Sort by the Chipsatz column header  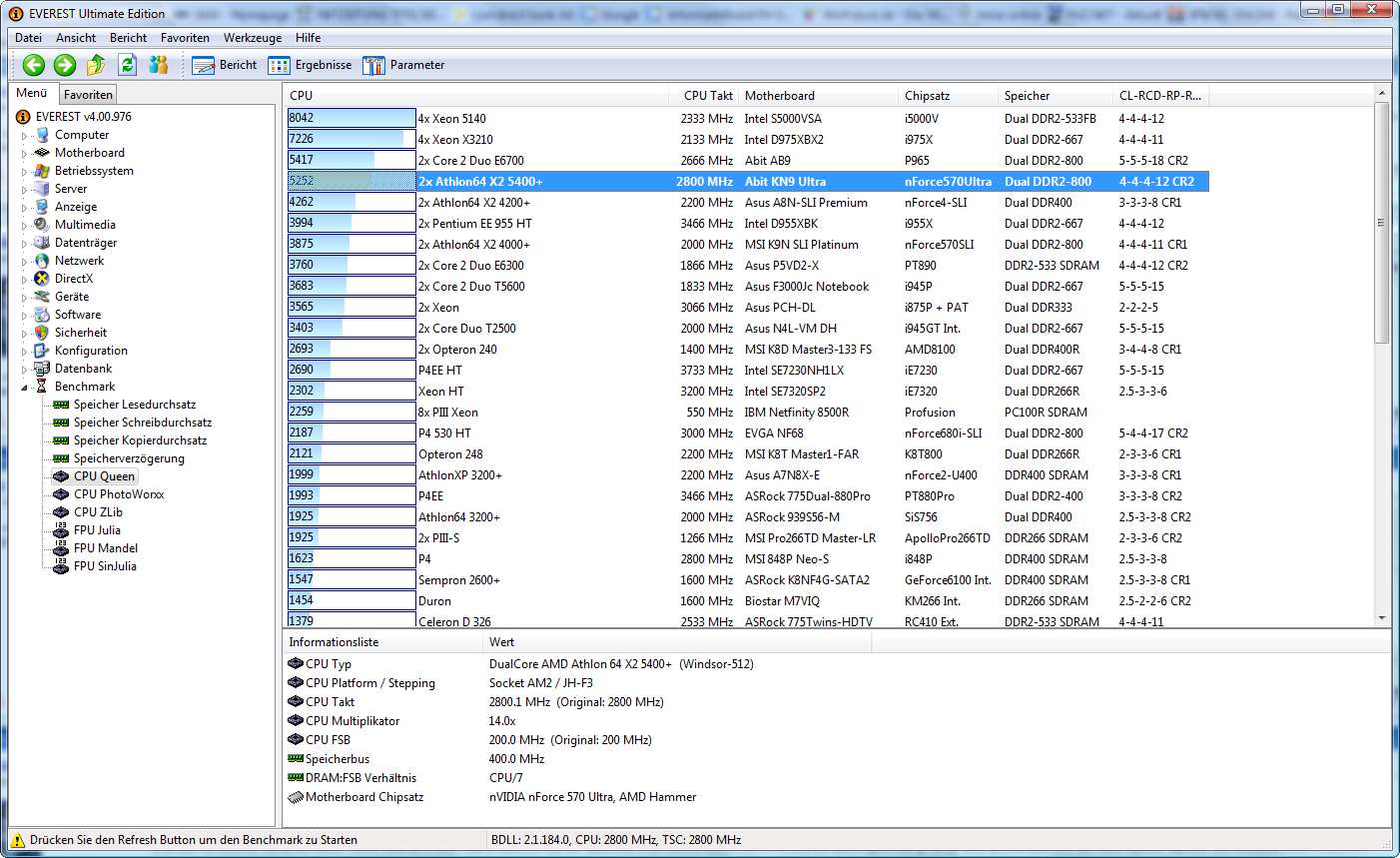click(x=949, y=96)
